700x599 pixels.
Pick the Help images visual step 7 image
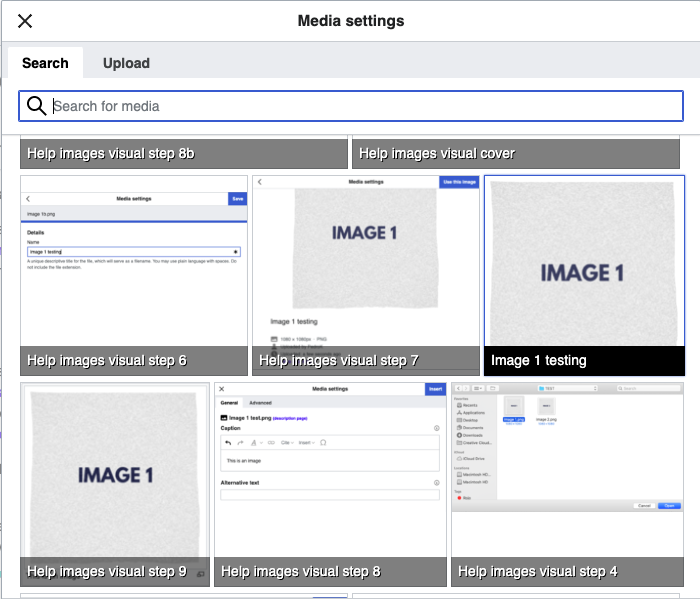[365, 262]
